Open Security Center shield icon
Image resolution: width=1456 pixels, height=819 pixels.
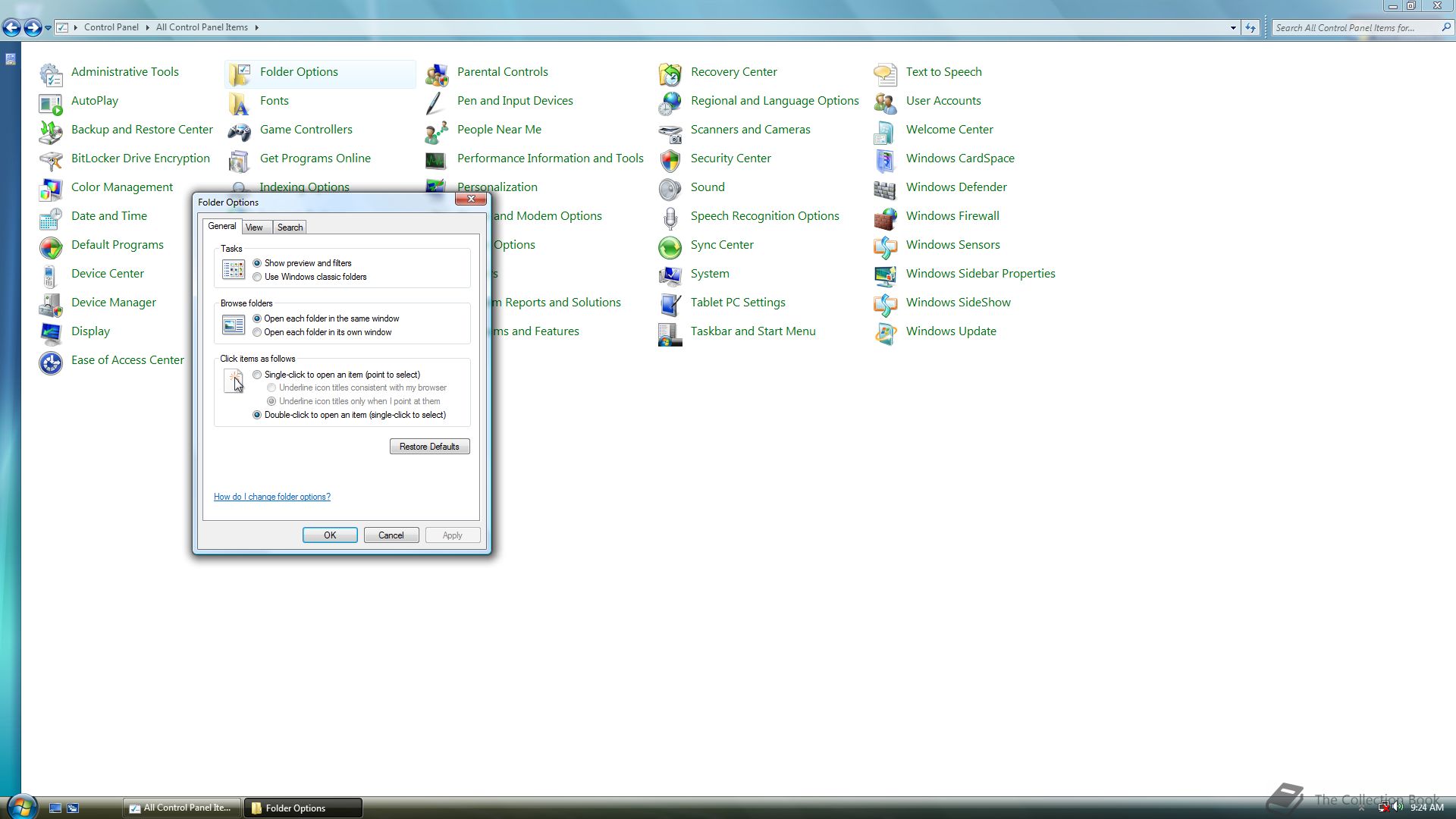pyautogui.click(x=670, y=160)
